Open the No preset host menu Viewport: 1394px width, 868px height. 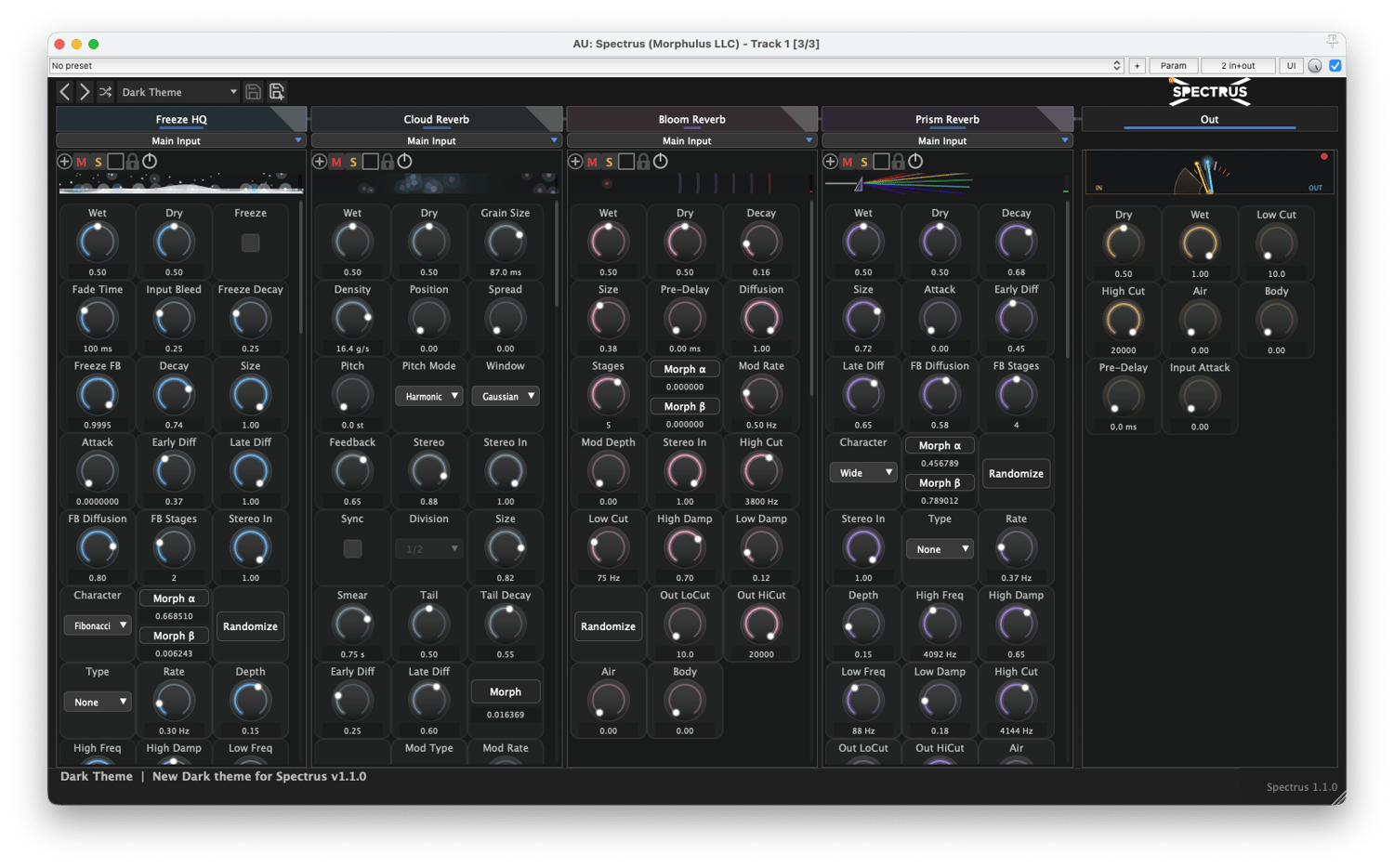pos(586,66)
